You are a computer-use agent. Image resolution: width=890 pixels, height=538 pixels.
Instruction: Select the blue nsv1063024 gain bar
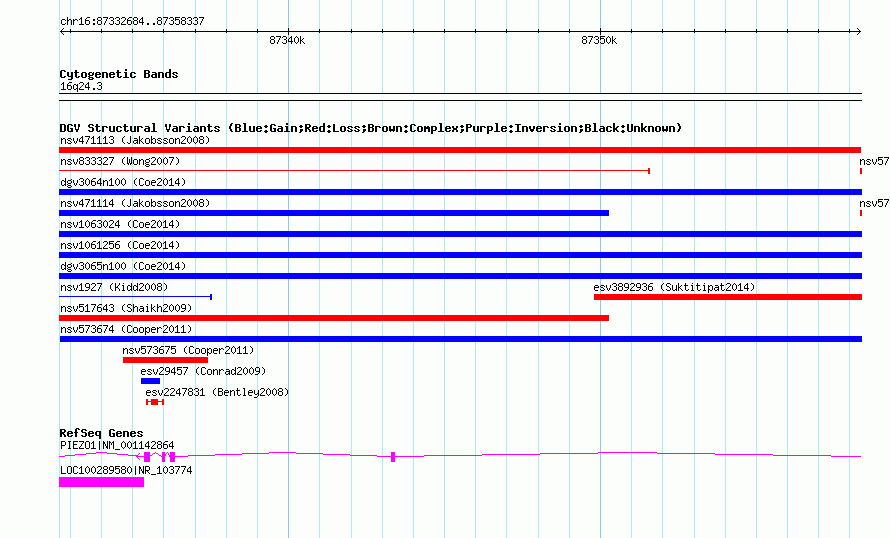coord(460,234)
